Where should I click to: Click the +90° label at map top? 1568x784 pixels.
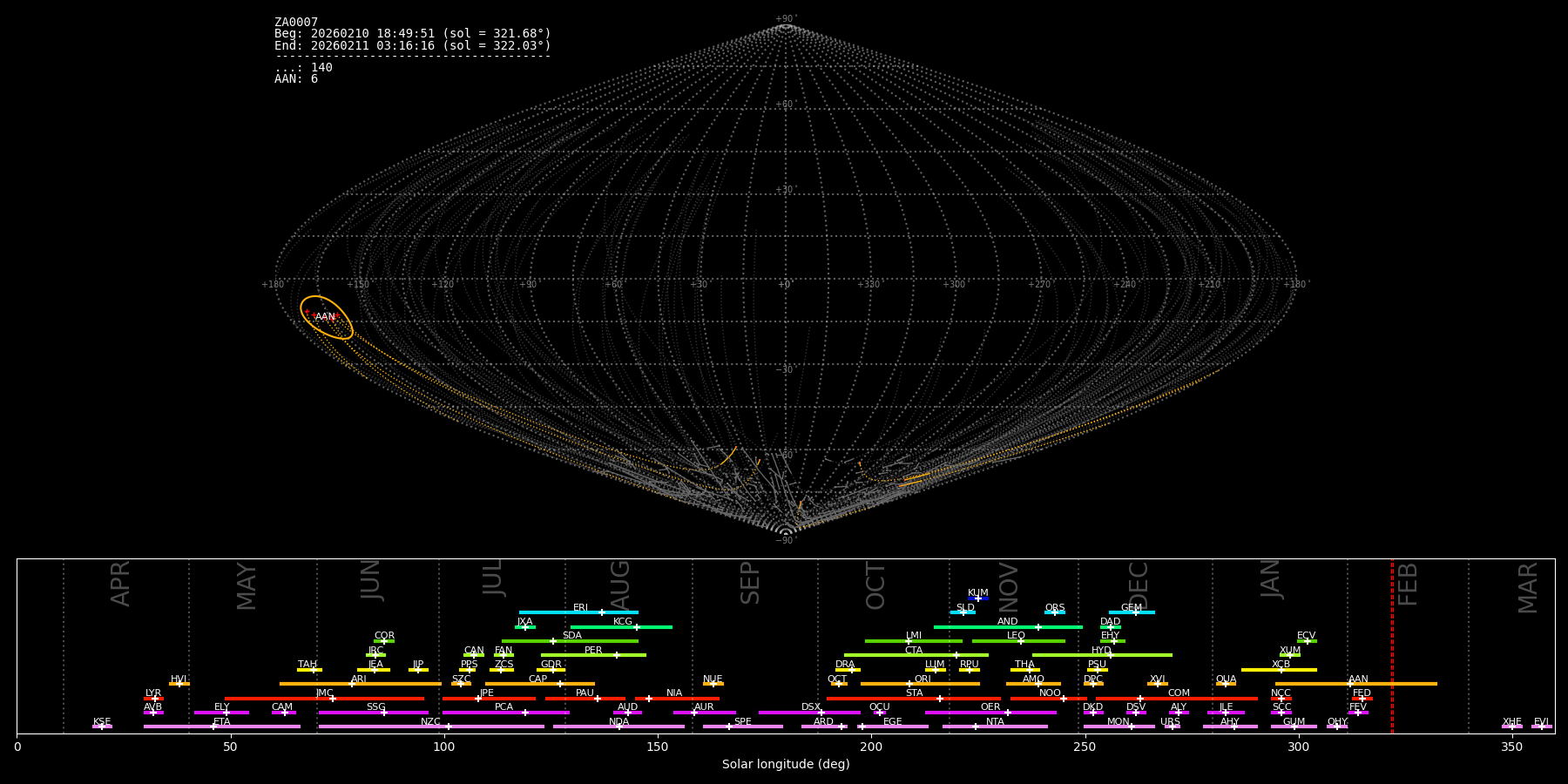pyautogui.click(x=786, y=19)
